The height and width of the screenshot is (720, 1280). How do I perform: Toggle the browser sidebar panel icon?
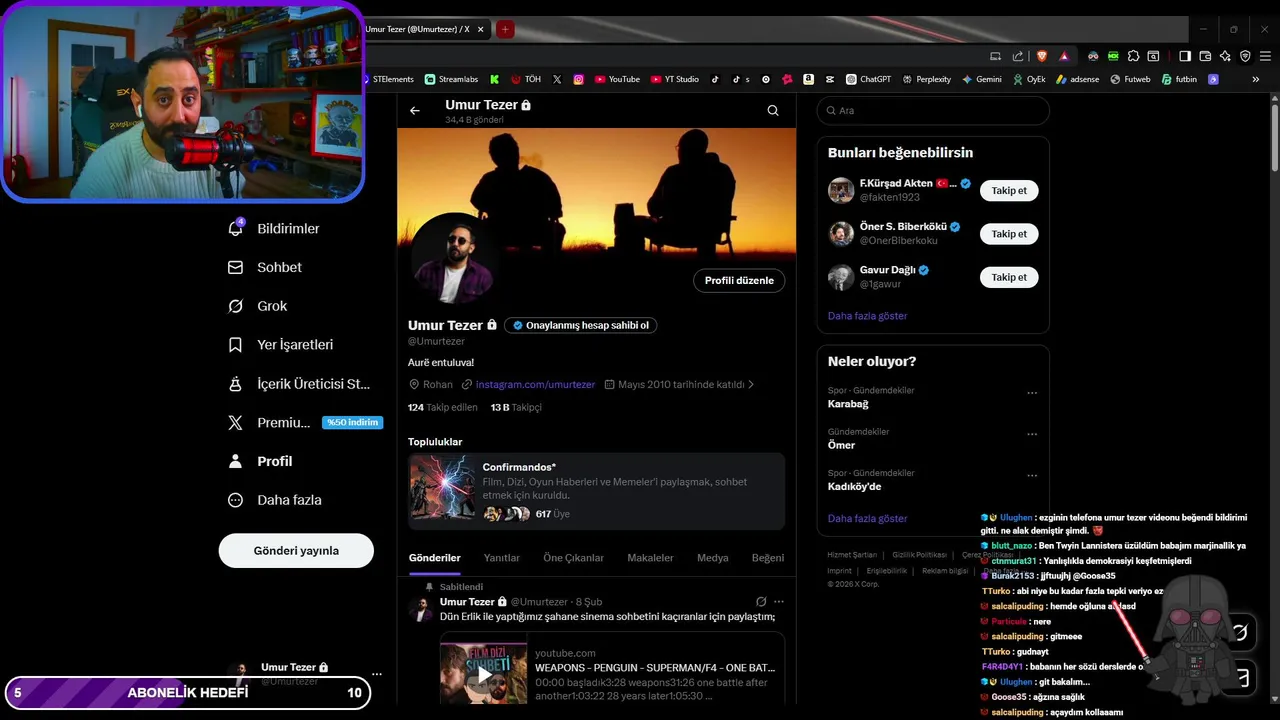click(x=1185, y=56)
